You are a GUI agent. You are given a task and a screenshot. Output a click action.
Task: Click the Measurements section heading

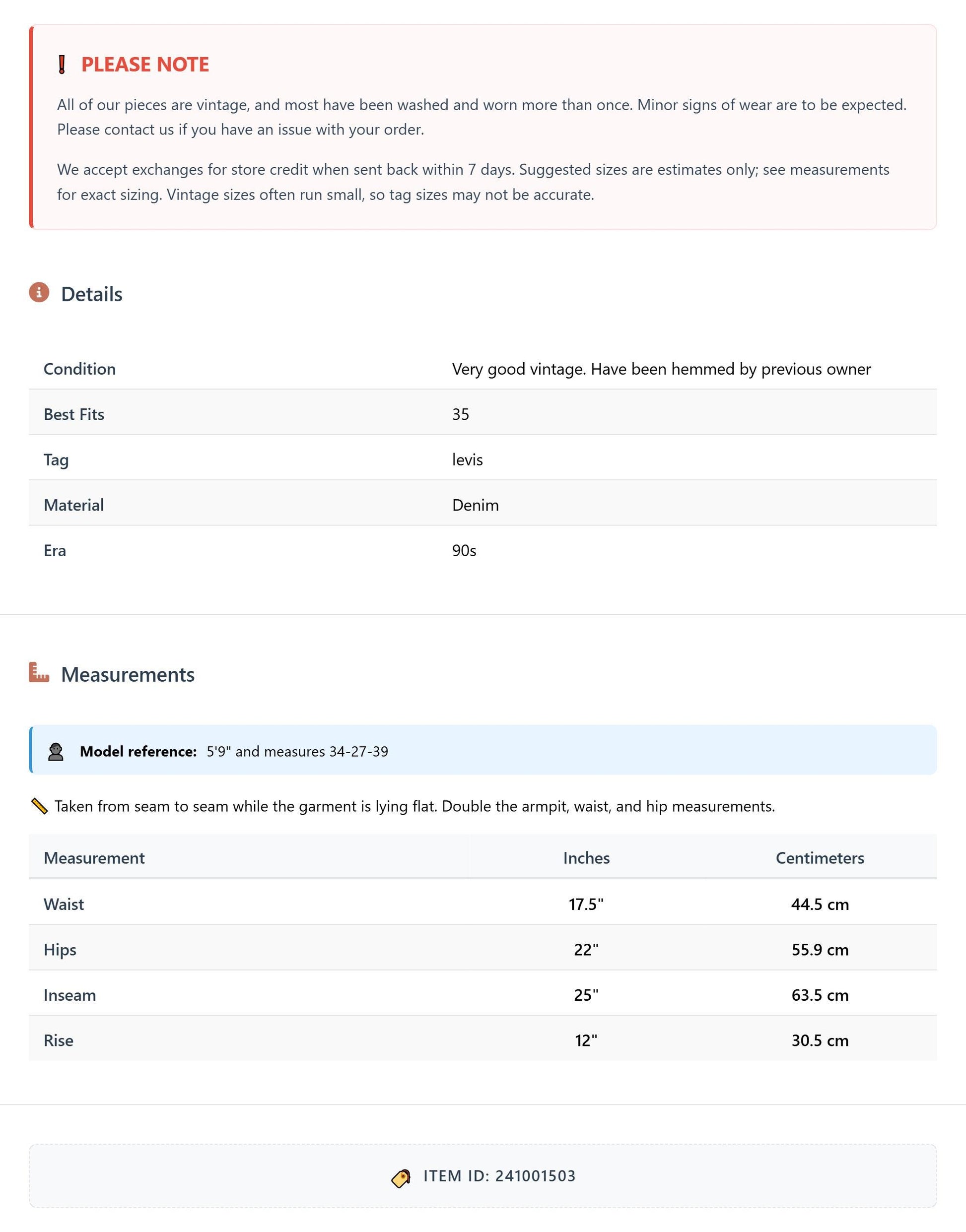click(128, 674)
